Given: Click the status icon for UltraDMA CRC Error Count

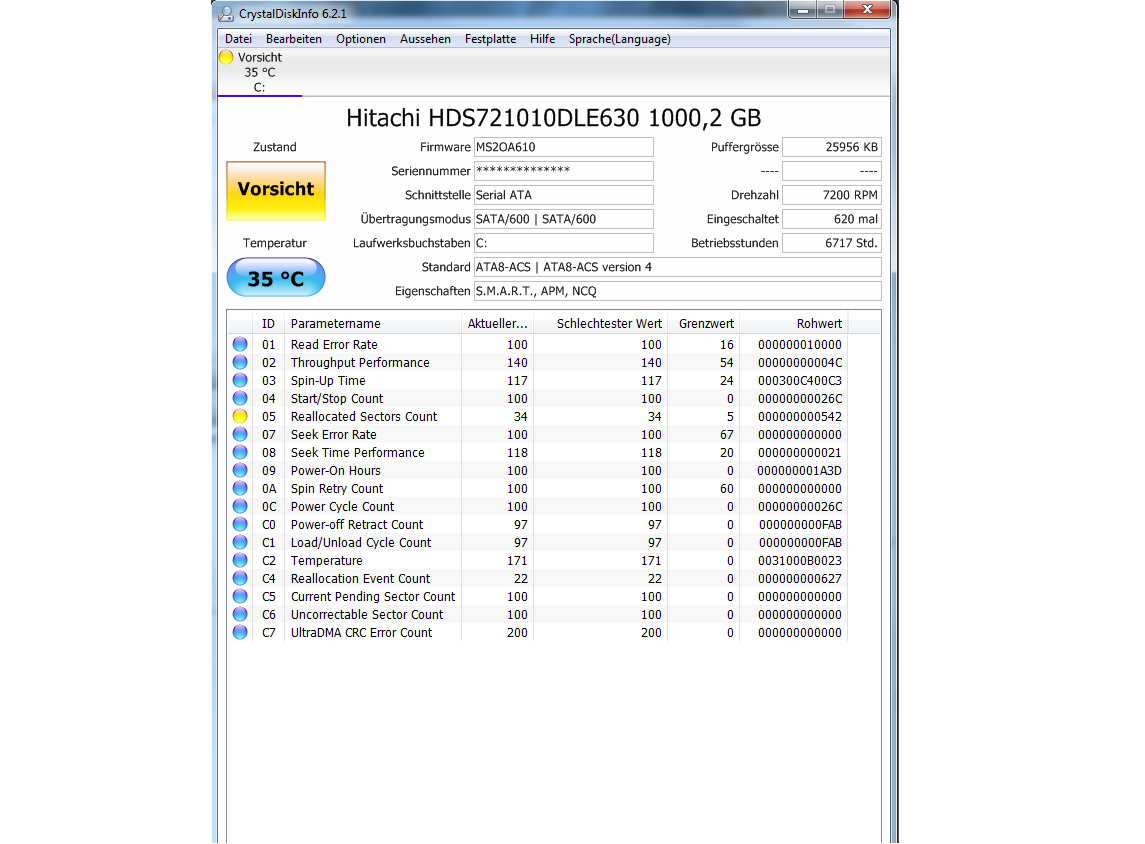Looking at the screenshot, I should pos(240,632).
